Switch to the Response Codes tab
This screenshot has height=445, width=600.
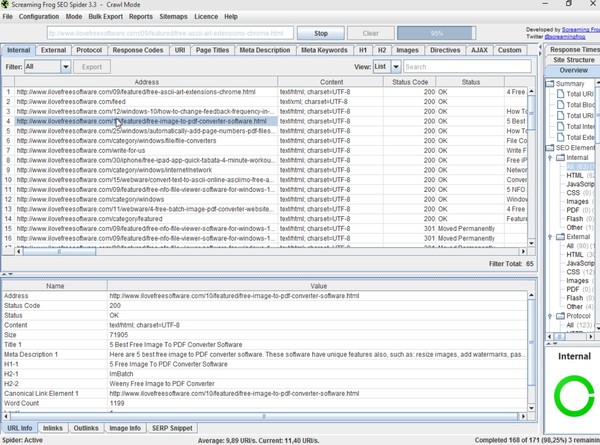coord(138,50)
